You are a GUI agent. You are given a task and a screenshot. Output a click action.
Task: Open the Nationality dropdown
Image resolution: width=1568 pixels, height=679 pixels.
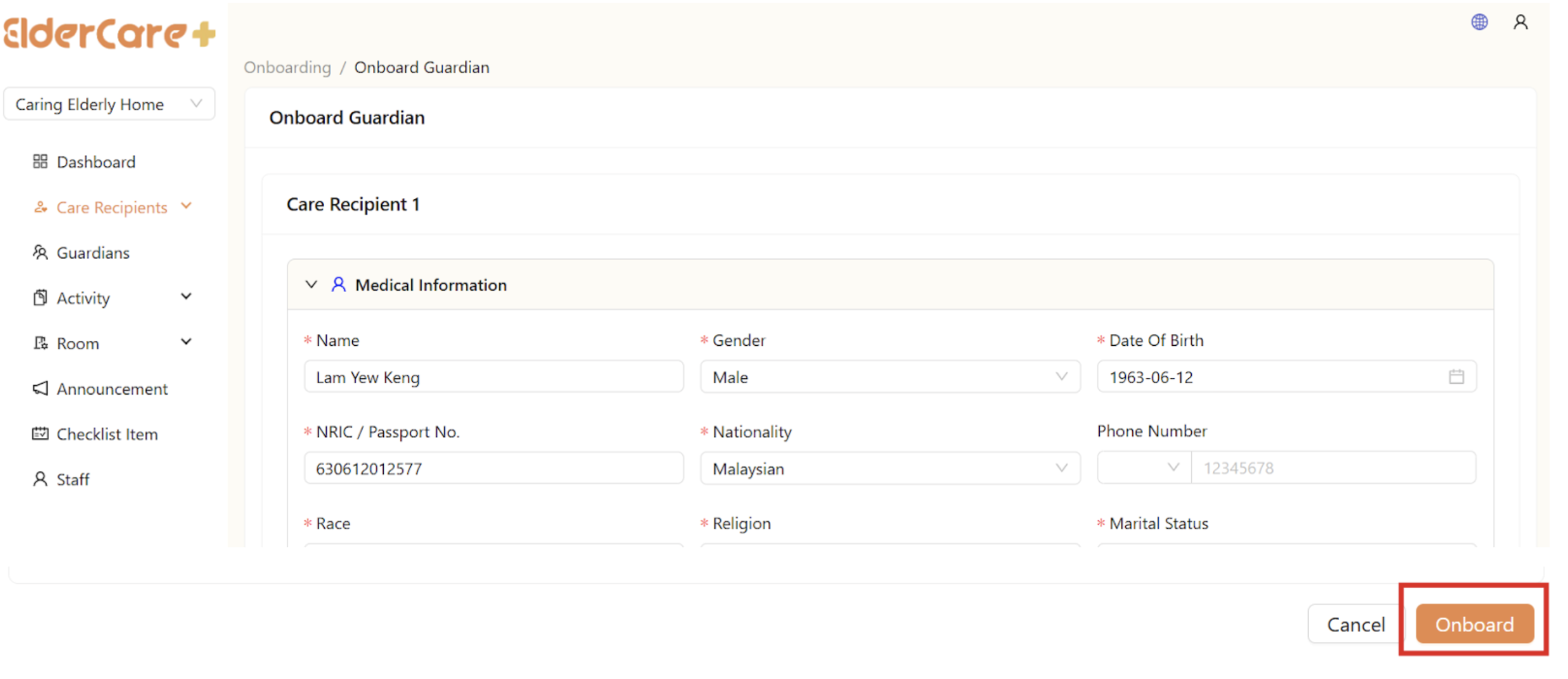pos(889,468)
